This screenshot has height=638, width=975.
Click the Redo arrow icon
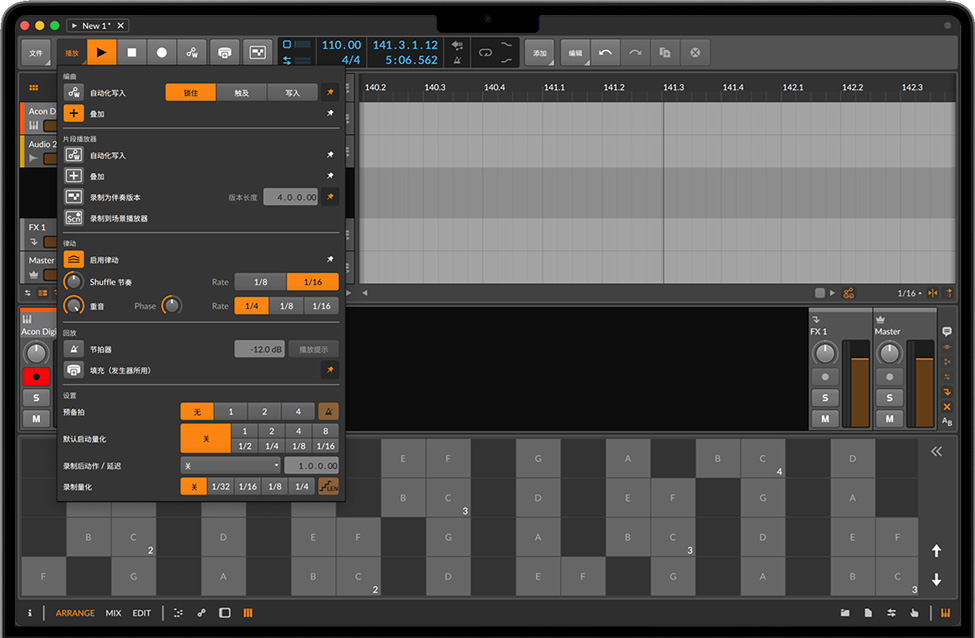[635, 52]
